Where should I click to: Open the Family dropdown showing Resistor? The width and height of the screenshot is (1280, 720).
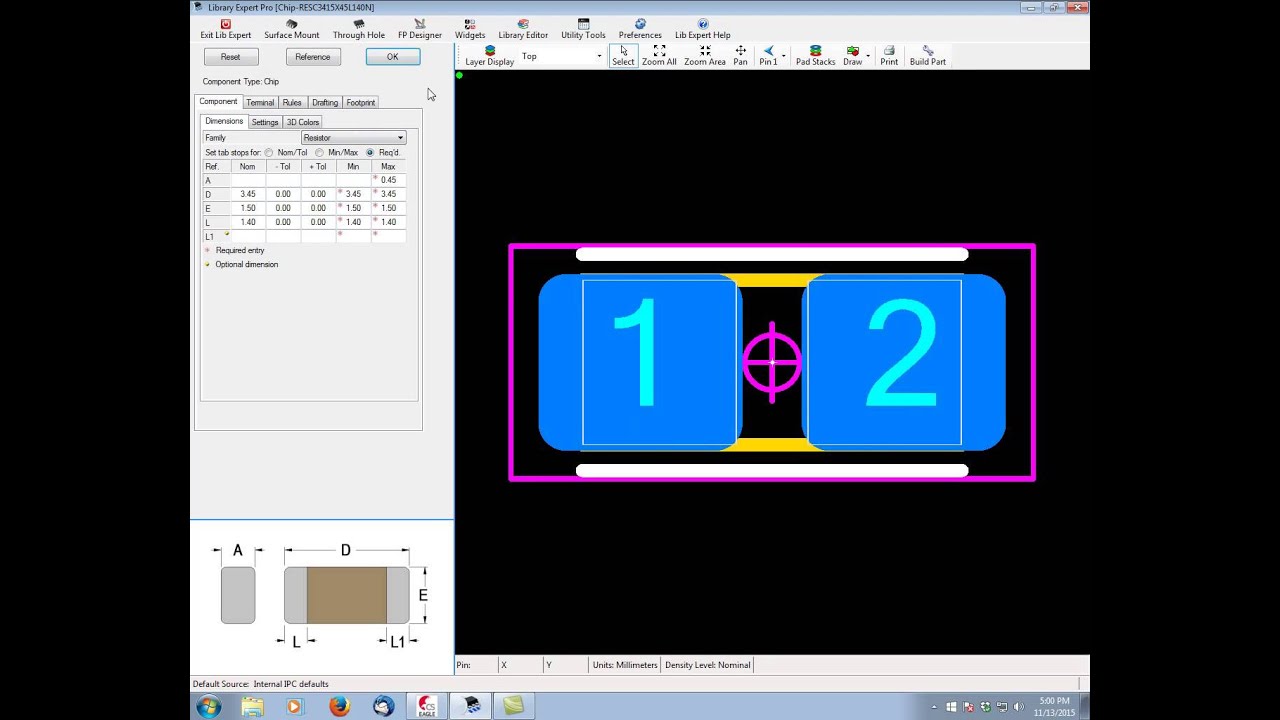coord(353,138)
